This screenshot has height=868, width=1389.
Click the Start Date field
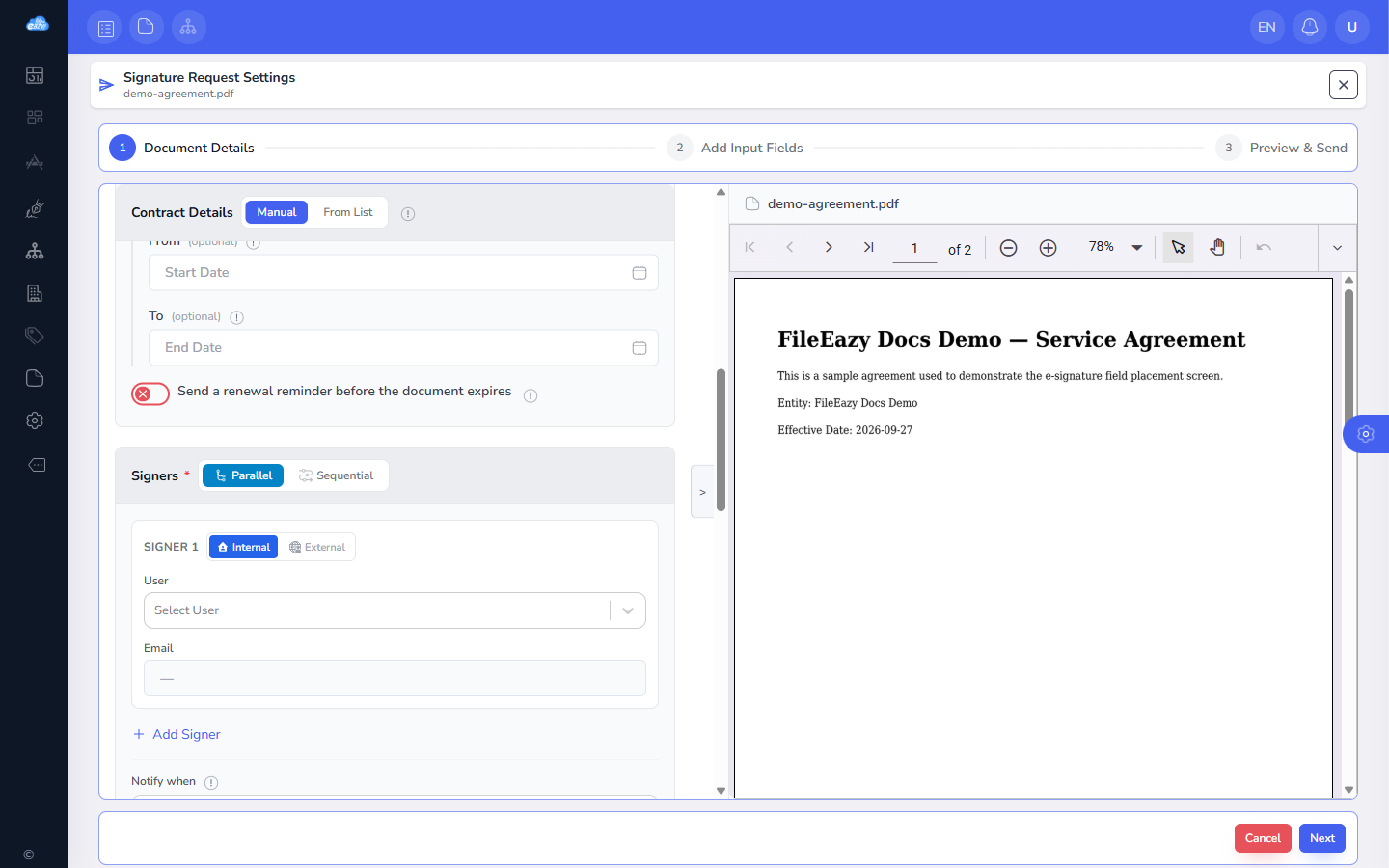(403, 272)
